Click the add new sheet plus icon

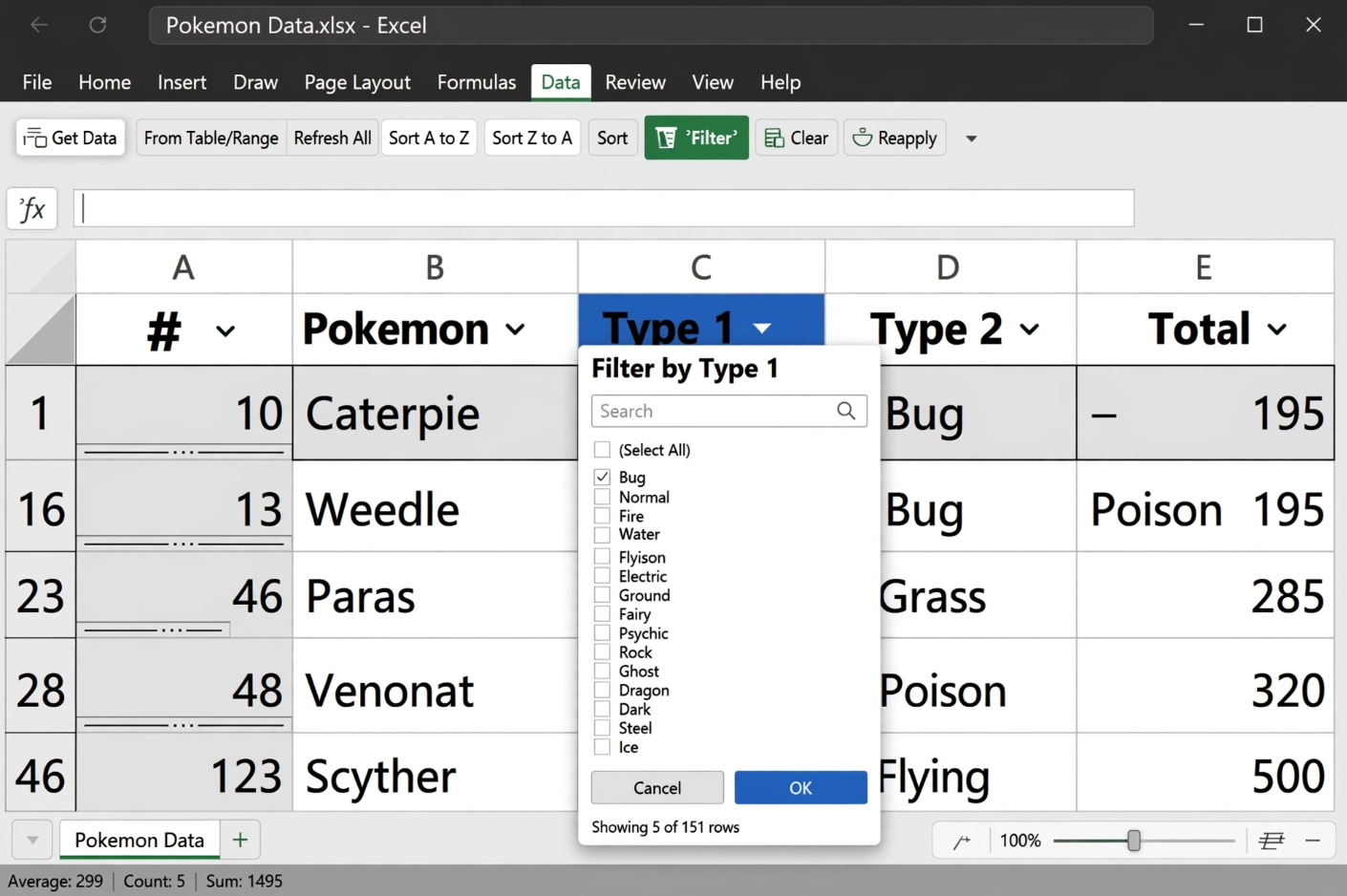(240, 840)
